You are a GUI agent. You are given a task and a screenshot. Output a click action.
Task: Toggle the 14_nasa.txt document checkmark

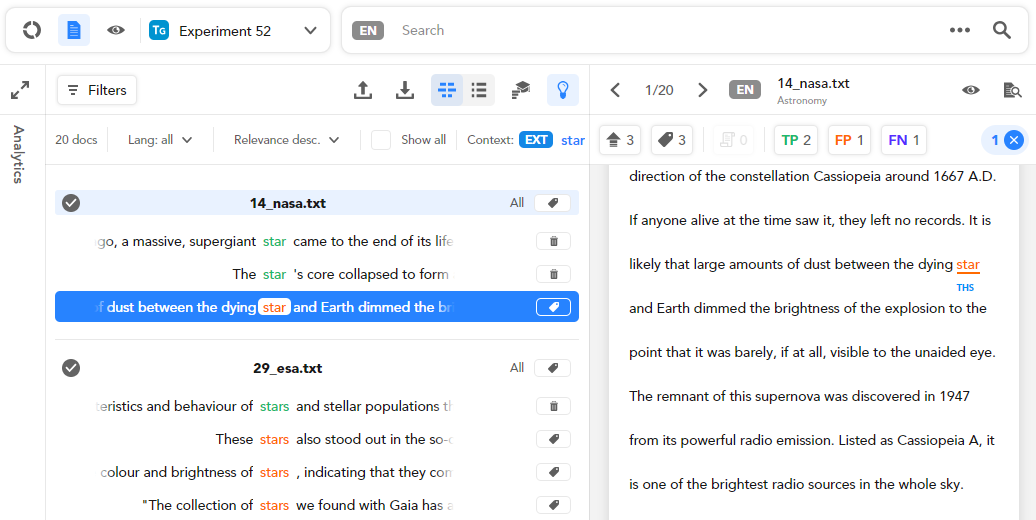[x=71, y=203]
